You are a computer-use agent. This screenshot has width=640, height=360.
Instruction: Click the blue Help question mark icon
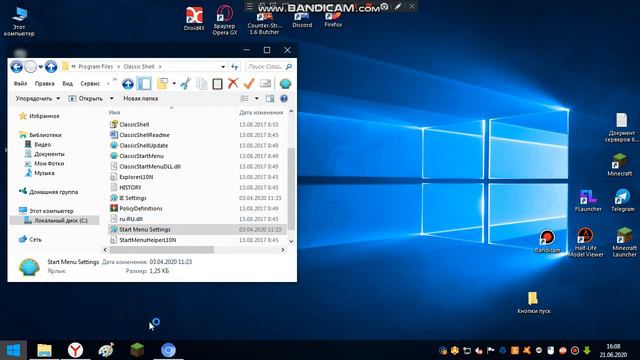tap(284, 98)
